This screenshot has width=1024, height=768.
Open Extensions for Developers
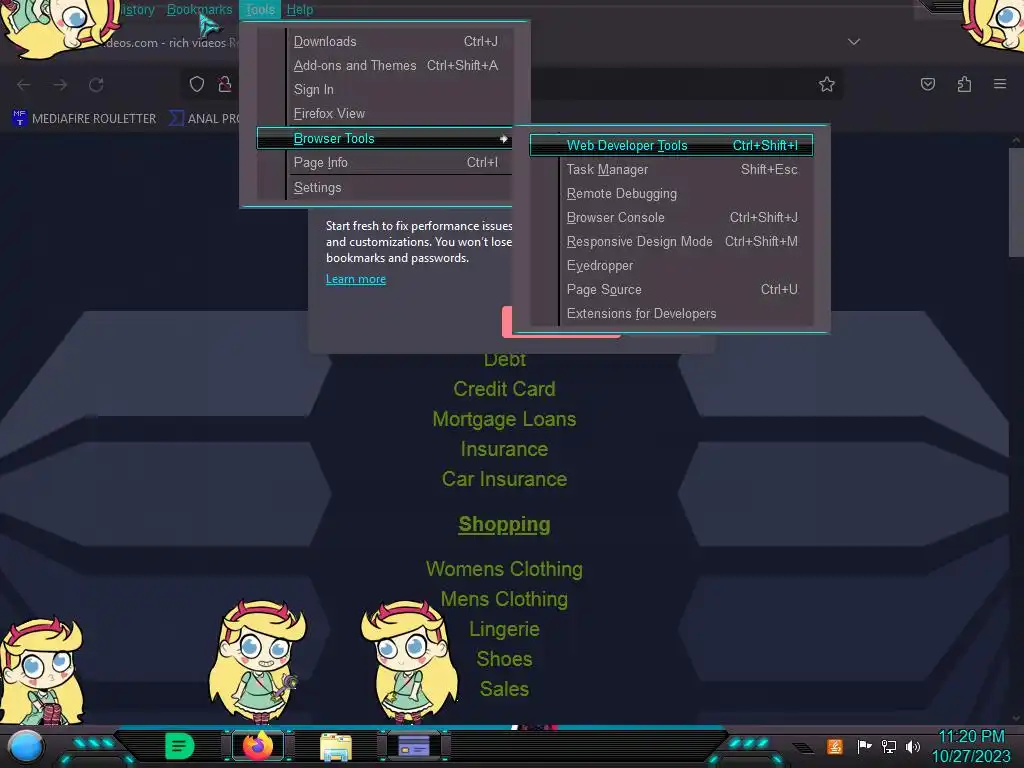(x=671, y=313)
